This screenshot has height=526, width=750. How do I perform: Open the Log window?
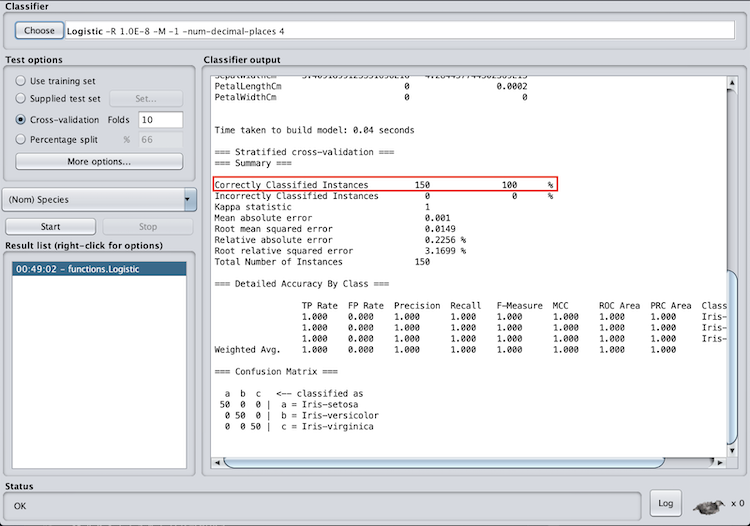pyautogui.click(x=665, y=503)
